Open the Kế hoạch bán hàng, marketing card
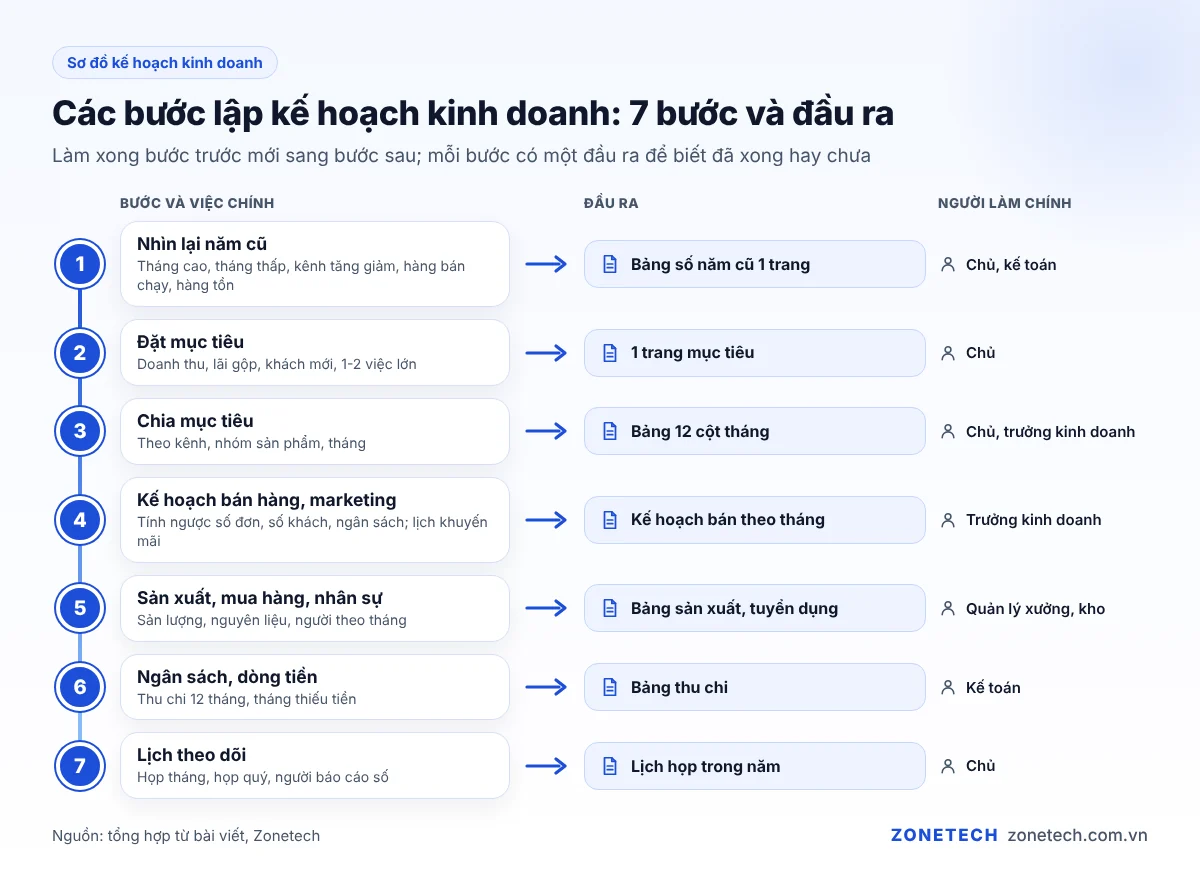Screen dimensions: 1200x886 pyautogui.click(x=315, y=520)
